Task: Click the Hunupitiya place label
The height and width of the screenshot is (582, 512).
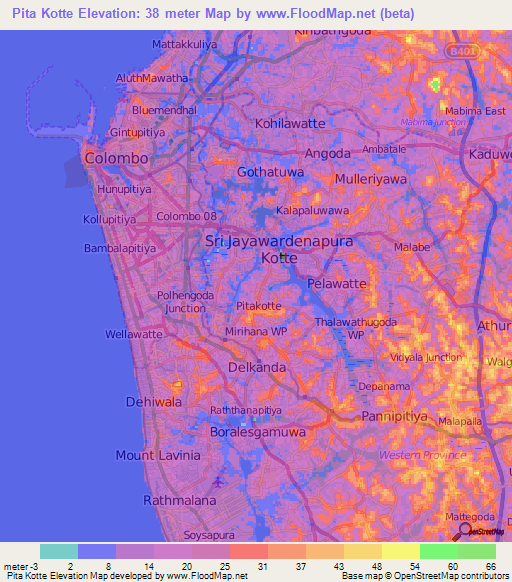Action: (x=124, y=189)
